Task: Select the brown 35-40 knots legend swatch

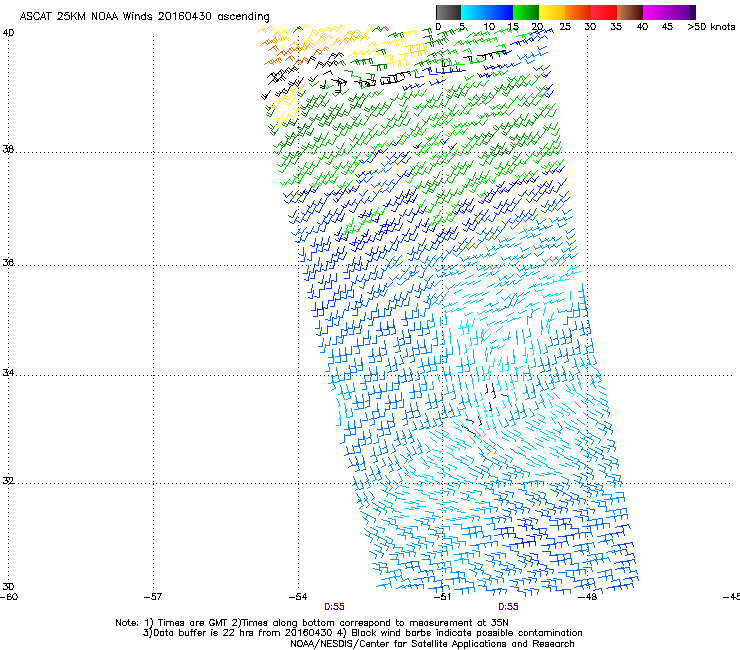Action: click(630, 12)
